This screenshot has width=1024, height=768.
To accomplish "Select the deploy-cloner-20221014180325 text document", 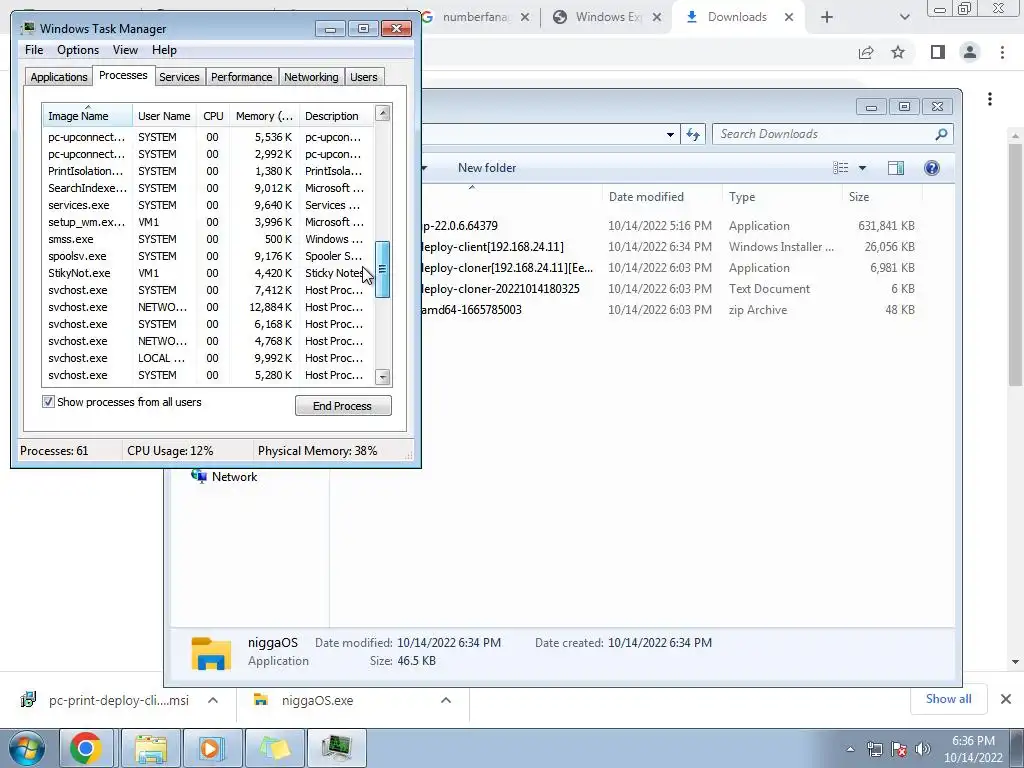I will [x=669, y=289].
